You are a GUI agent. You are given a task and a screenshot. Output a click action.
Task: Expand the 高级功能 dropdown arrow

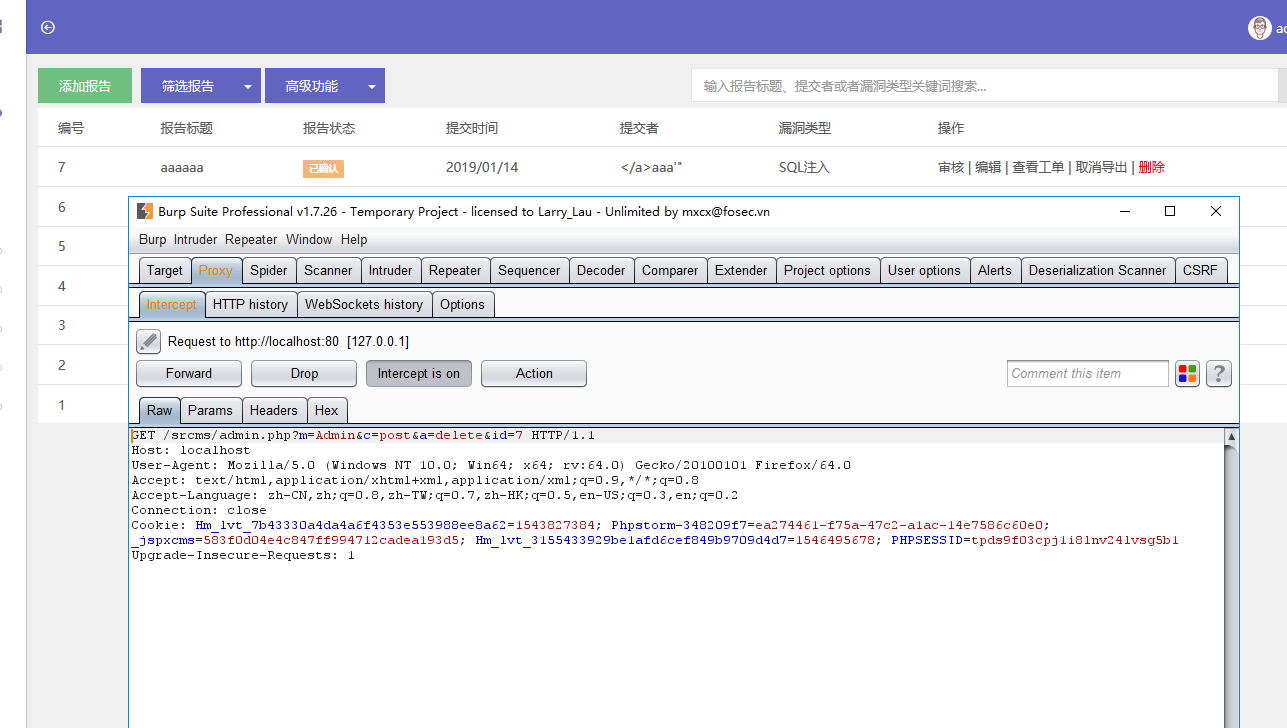[372, 87]
